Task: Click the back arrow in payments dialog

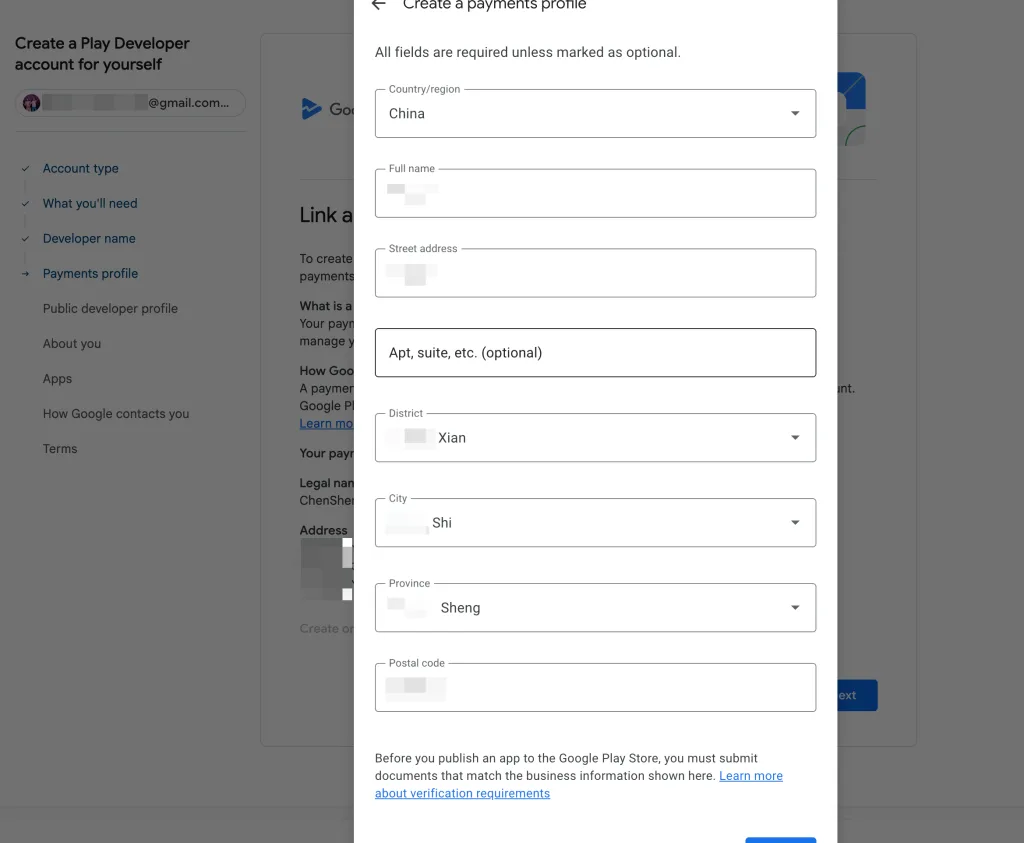Action: point(378,5)
